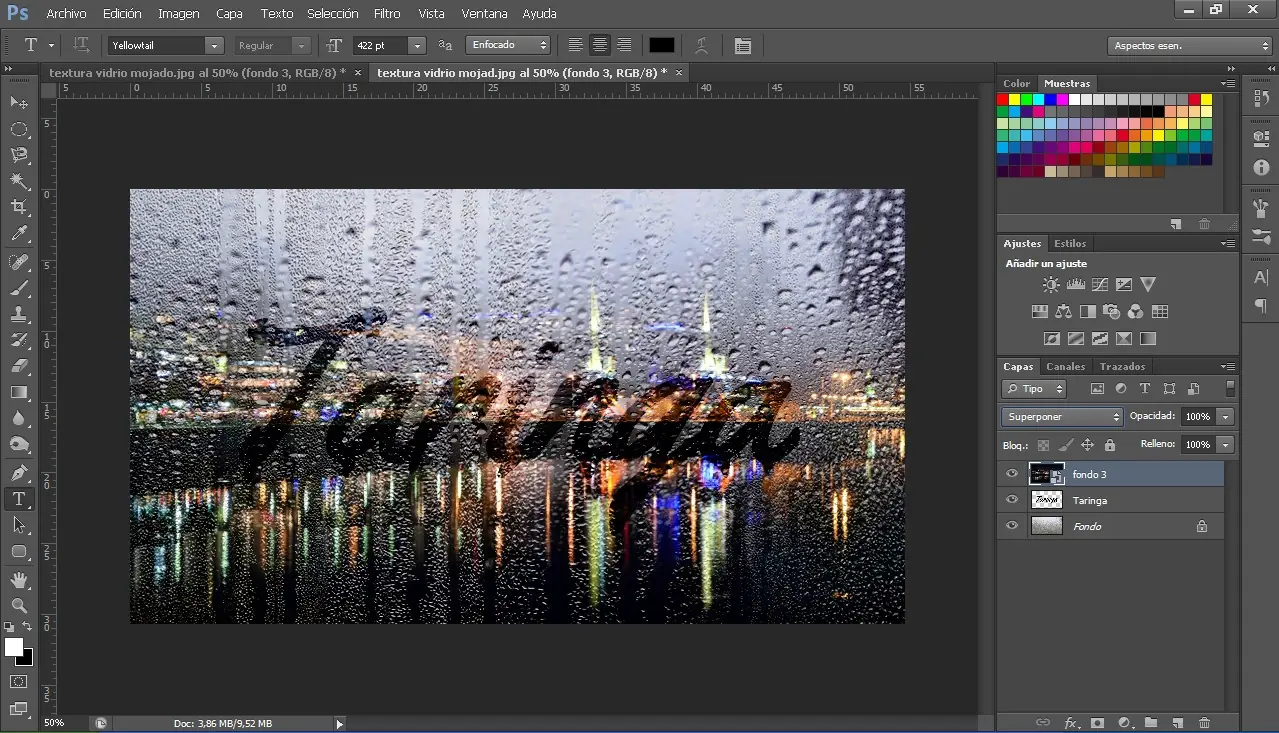Toggle lock position
Viewport: 1279px width, 733px height.
coord(1087,445)
